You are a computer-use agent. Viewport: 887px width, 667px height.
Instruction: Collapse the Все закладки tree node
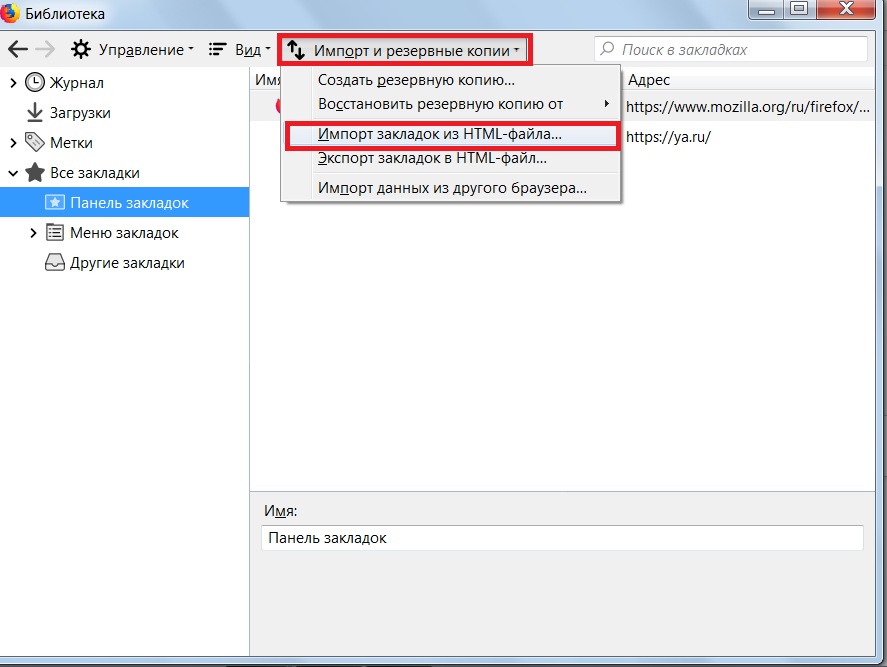click(14, 173)
